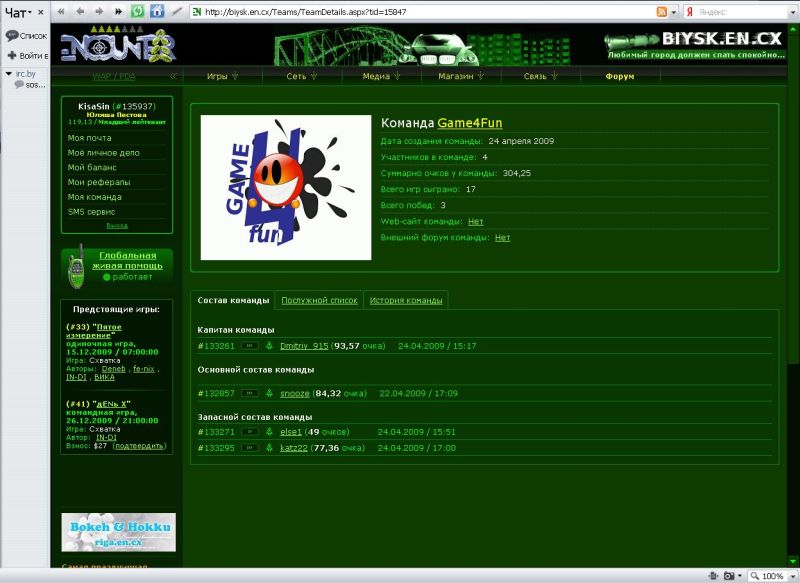Select the Состав команды tab

pyautogui.click(x=233, y=300)
